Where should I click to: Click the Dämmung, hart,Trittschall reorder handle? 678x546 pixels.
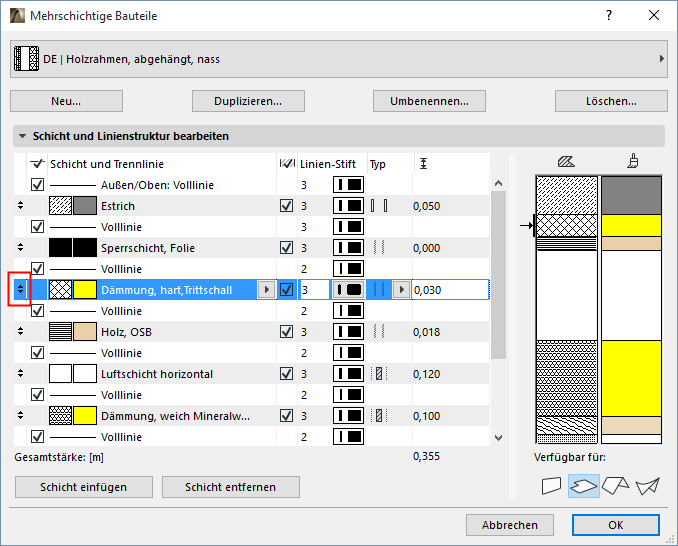[20, 290]
